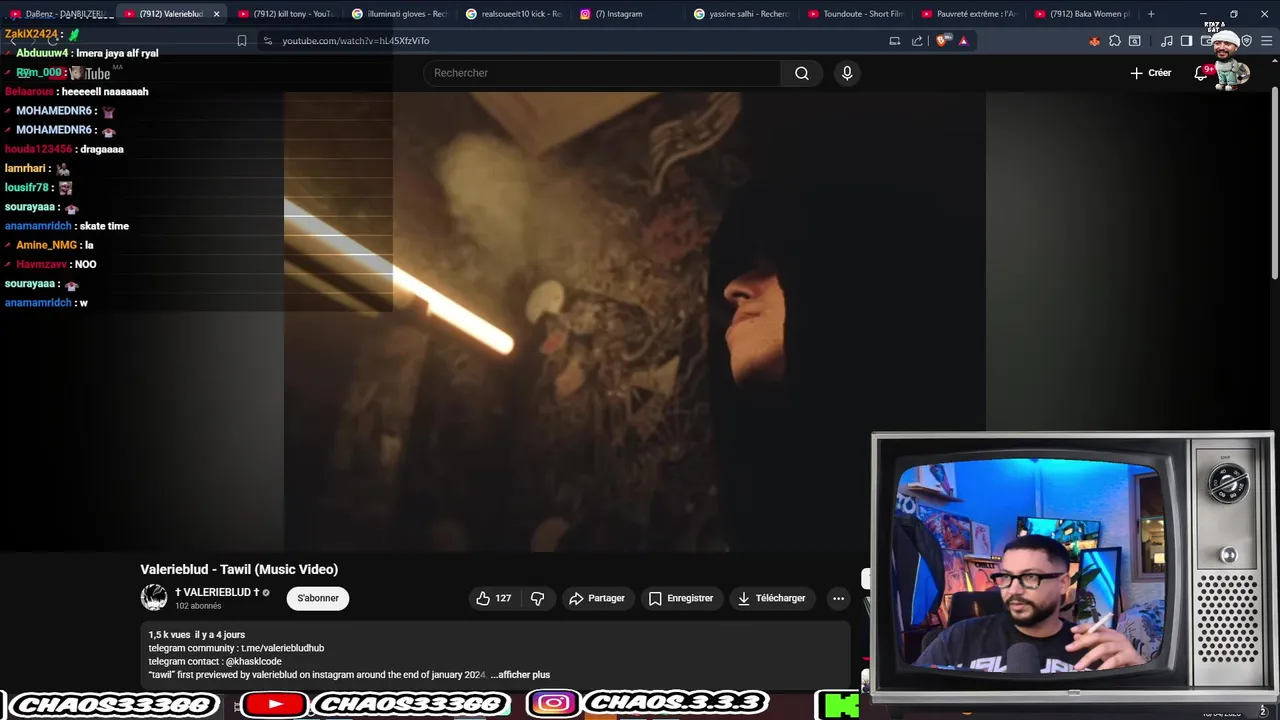The width and height of the screenshot is (1280, 720).
Task: Click the '102 abonnés' subscriber count
Action: [x=198, y=606]
